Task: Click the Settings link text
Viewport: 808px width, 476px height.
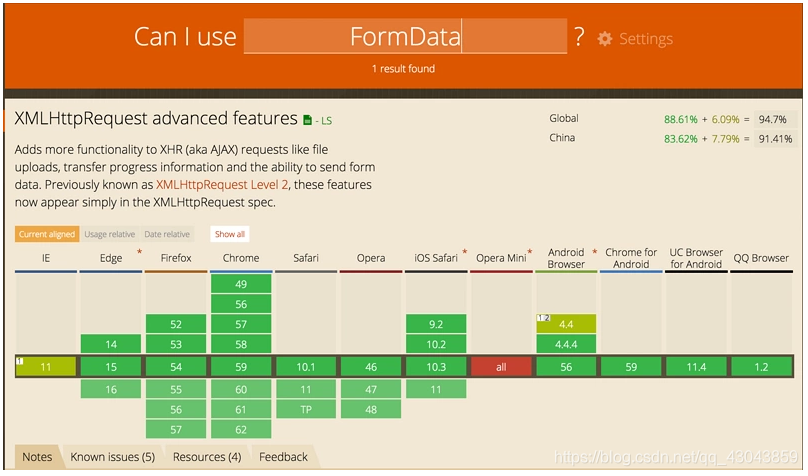Action: [646, 39]
